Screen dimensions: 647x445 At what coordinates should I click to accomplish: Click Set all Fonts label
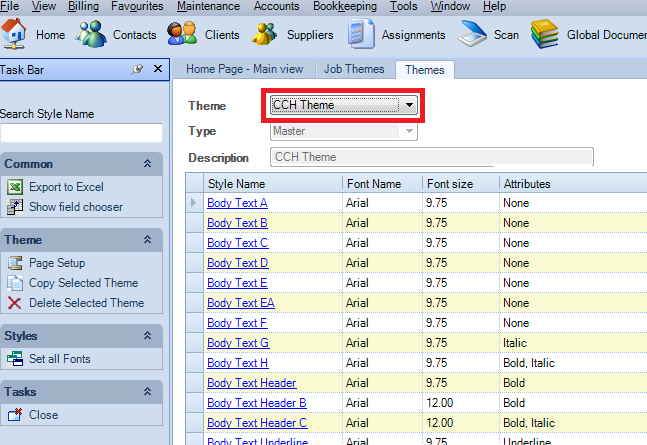point(59,359)
